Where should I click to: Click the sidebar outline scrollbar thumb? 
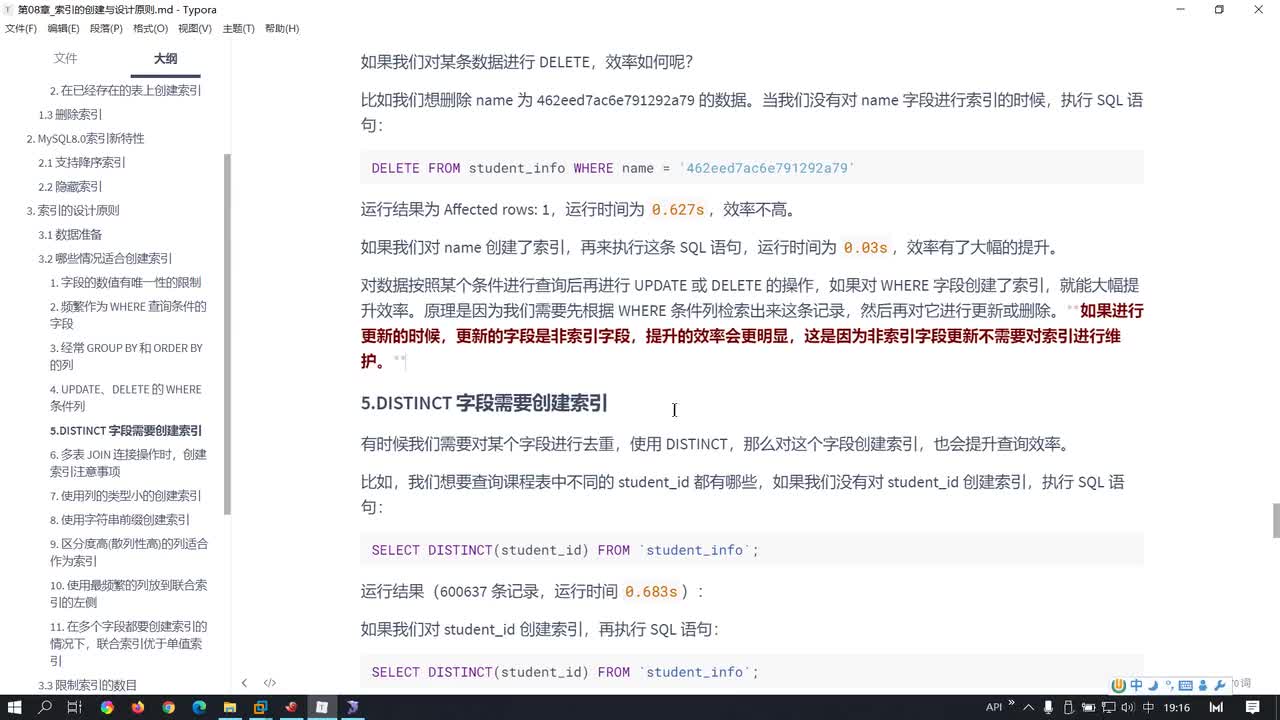pos(227,334)
